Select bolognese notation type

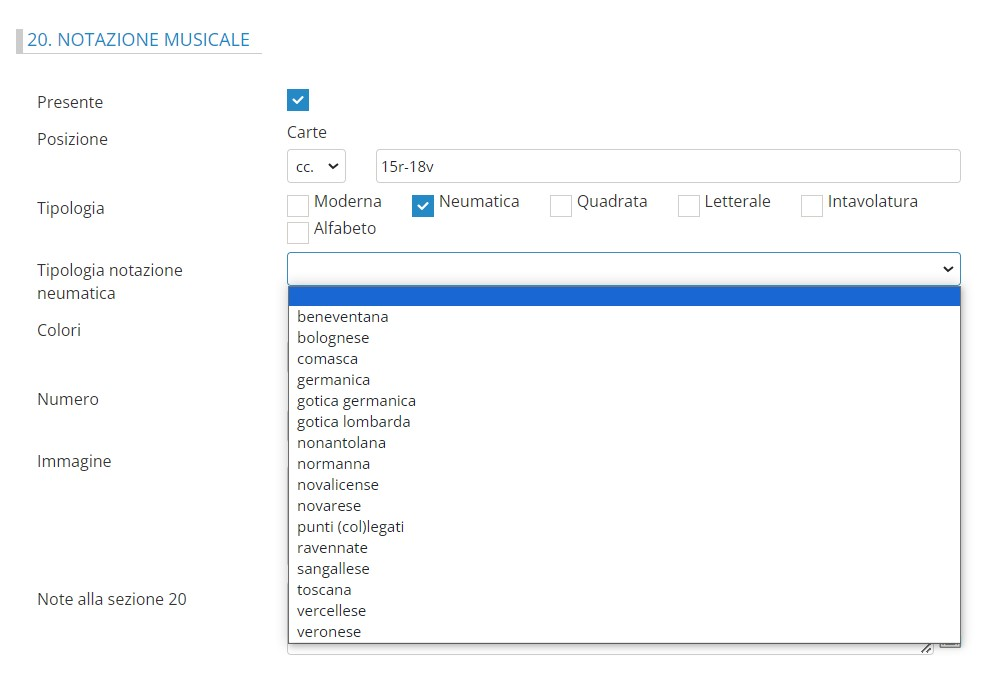[x=333, y=338]
